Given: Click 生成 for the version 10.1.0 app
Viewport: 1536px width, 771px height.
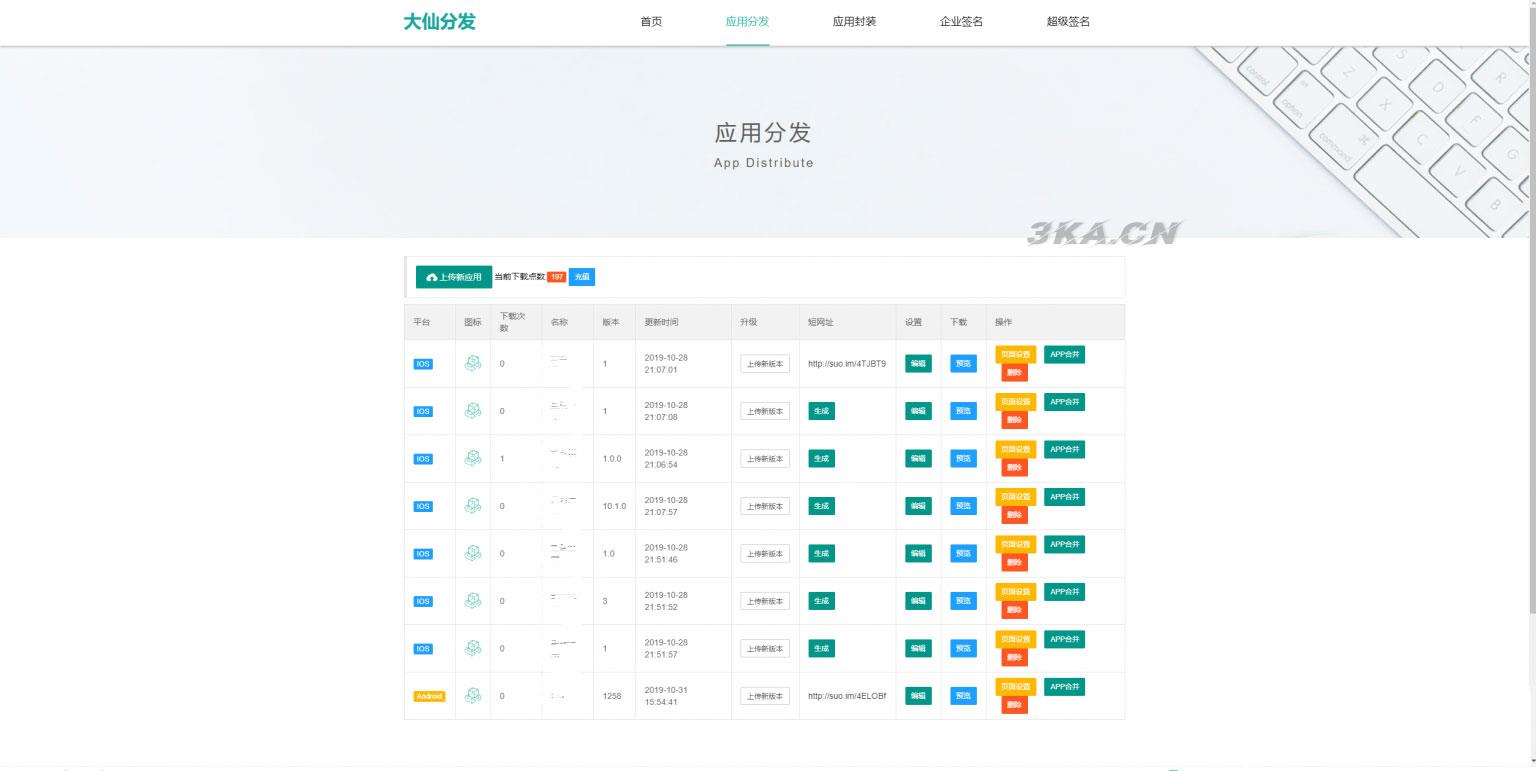Looking at the screenshot, I should click(821, 506).
